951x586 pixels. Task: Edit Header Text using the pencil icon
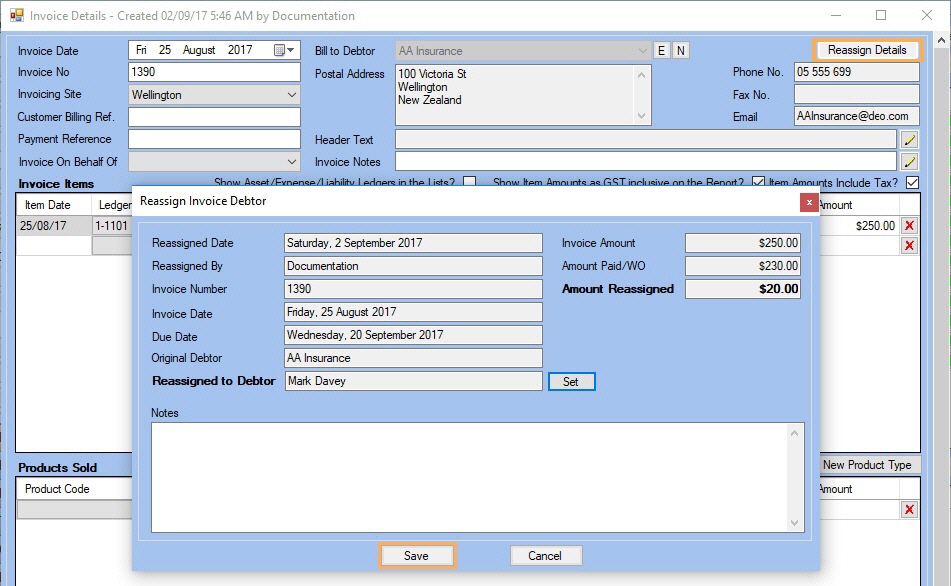tap(908, 139)
